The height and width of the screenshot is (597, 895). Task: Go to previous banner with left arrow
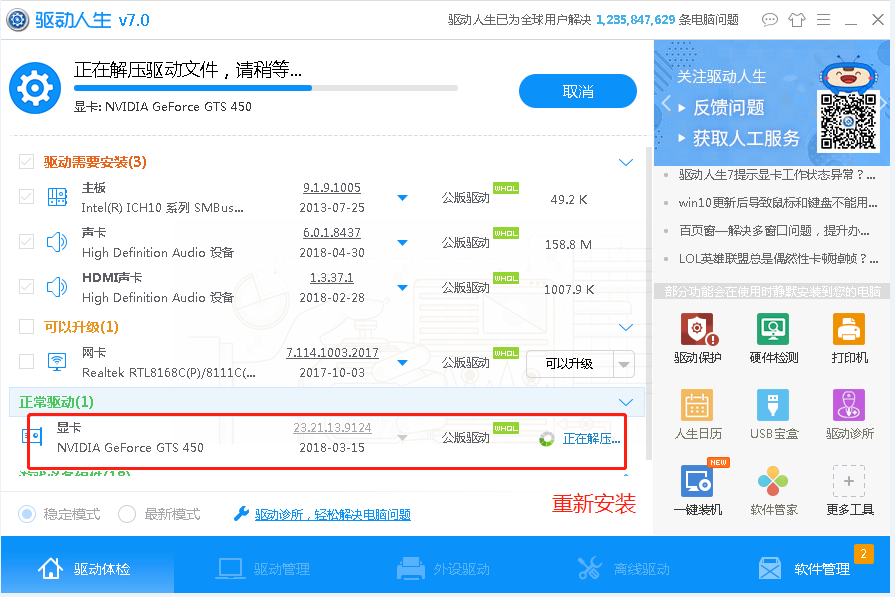[666, 103]
